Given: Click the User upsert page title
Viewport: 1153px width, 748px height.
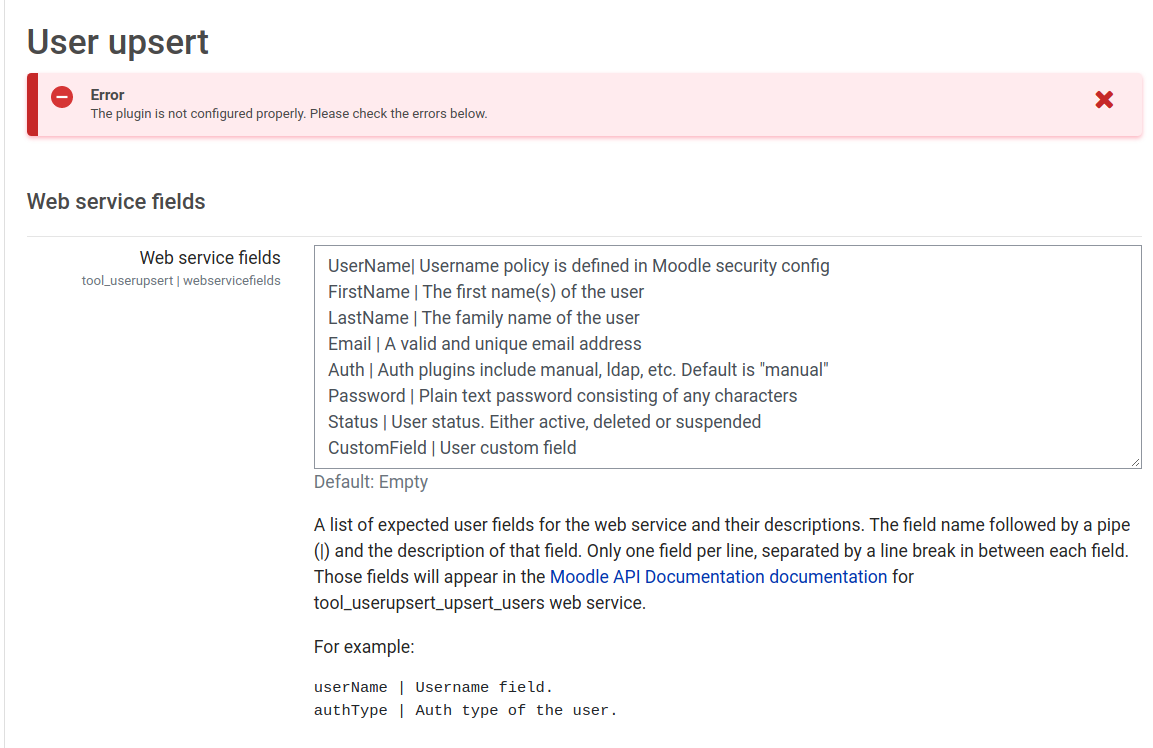Looking at the screenshot, I should click(118, 42).
